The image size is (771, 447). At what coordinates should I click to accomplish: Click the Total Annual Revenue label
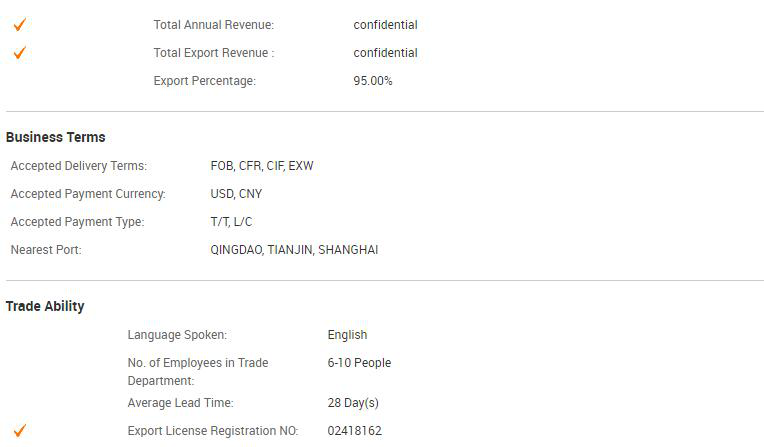(214, 25)
